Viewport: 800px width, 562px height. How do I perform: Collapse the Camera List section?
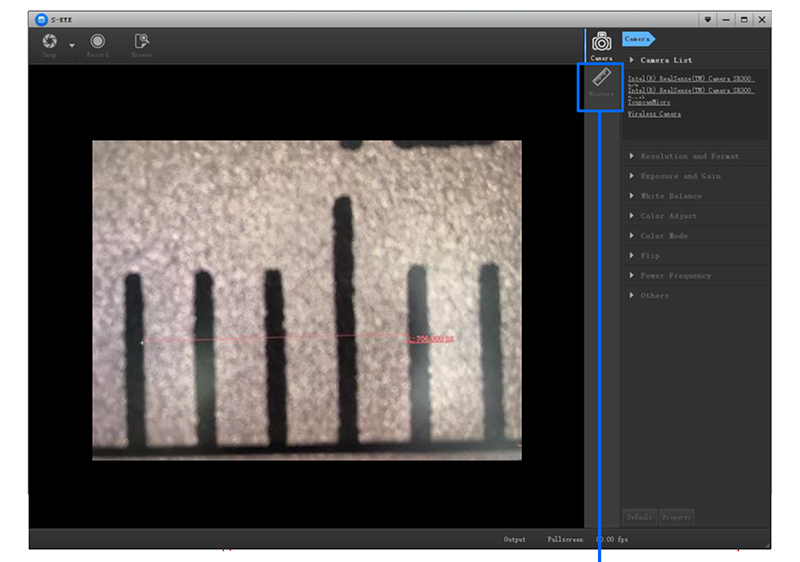point(631,60)
